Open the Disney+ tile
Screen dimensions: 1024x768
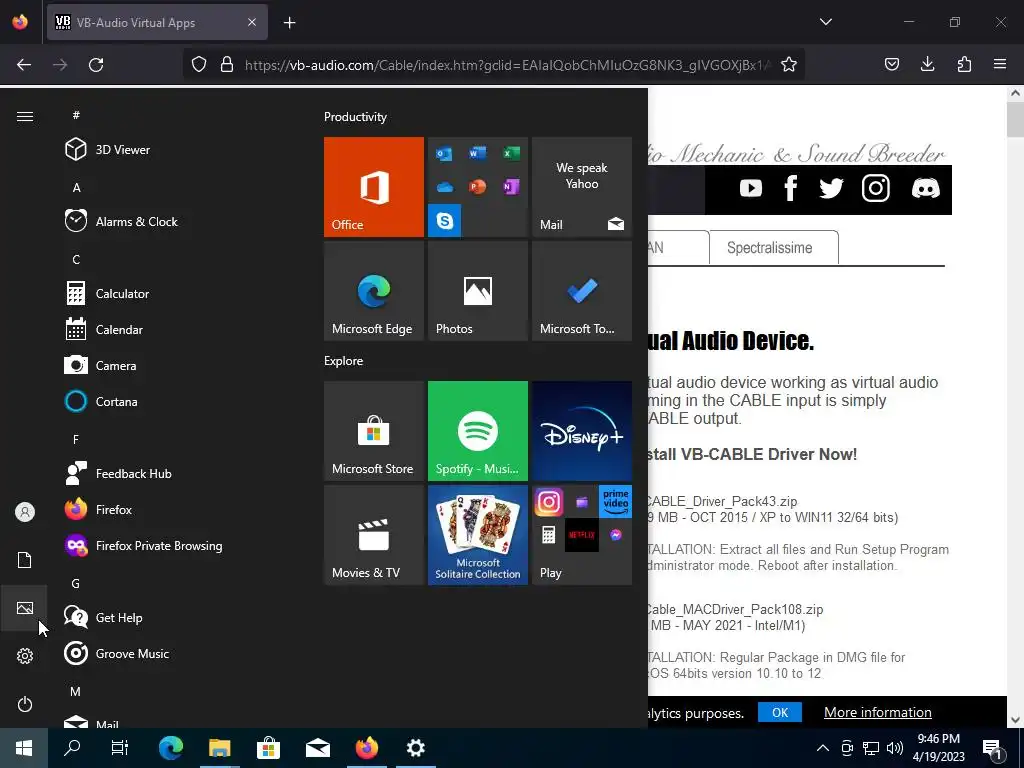582,431
